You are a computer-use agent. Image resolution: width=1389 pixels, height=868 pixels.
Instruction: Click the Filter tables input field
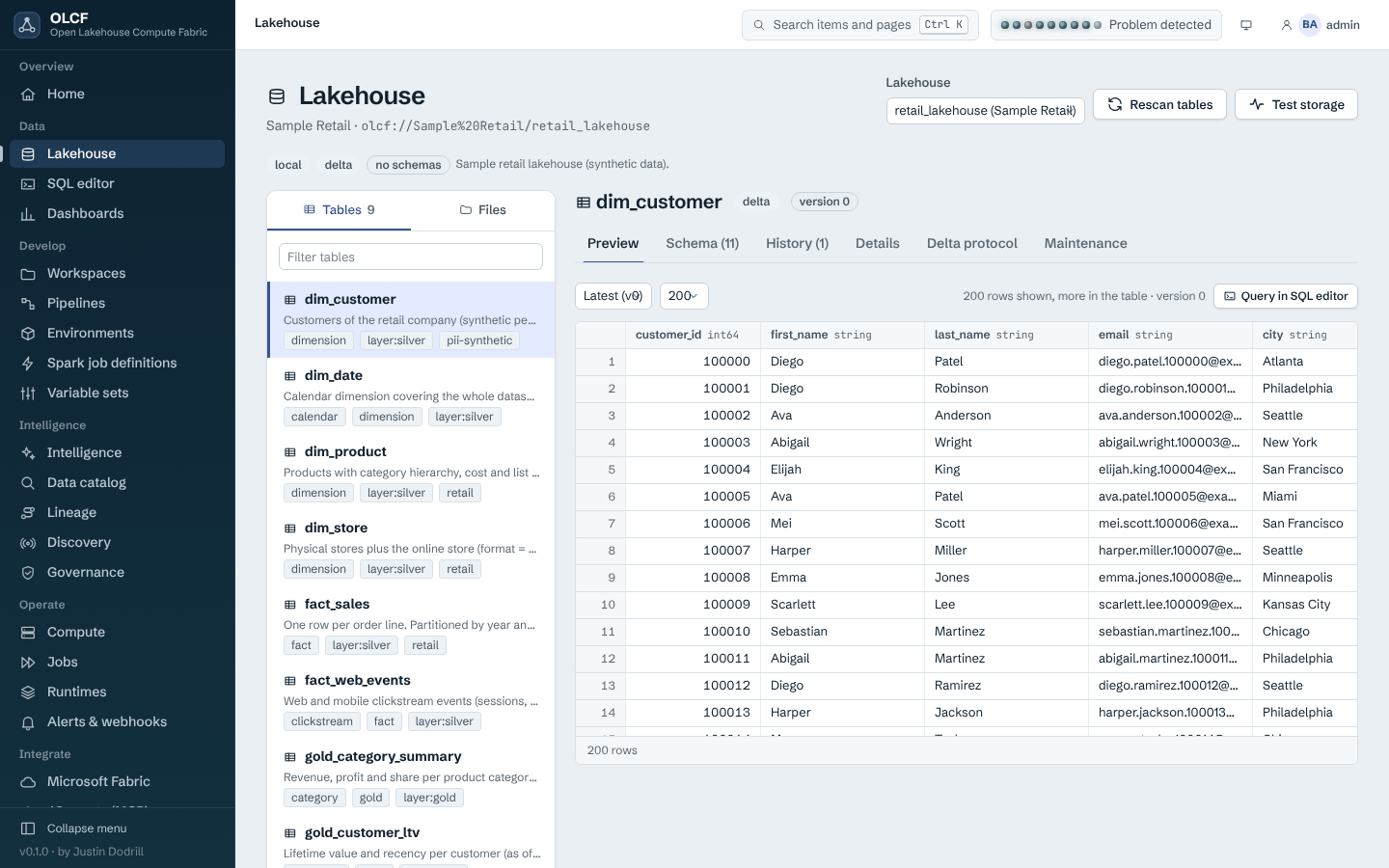[x=411, y=257]
